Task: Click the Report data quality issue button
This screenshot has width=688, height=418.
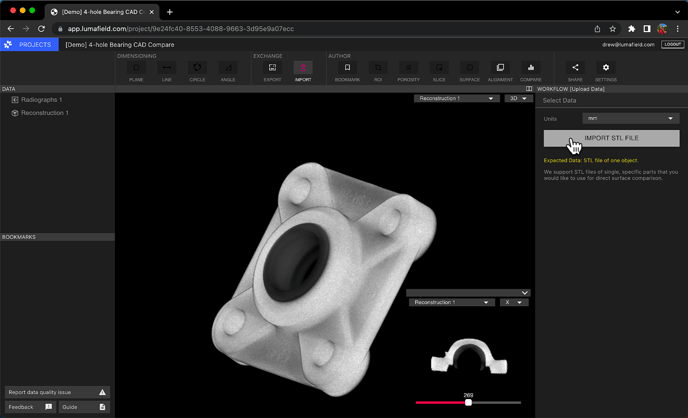Action: [x=57, y=392]
